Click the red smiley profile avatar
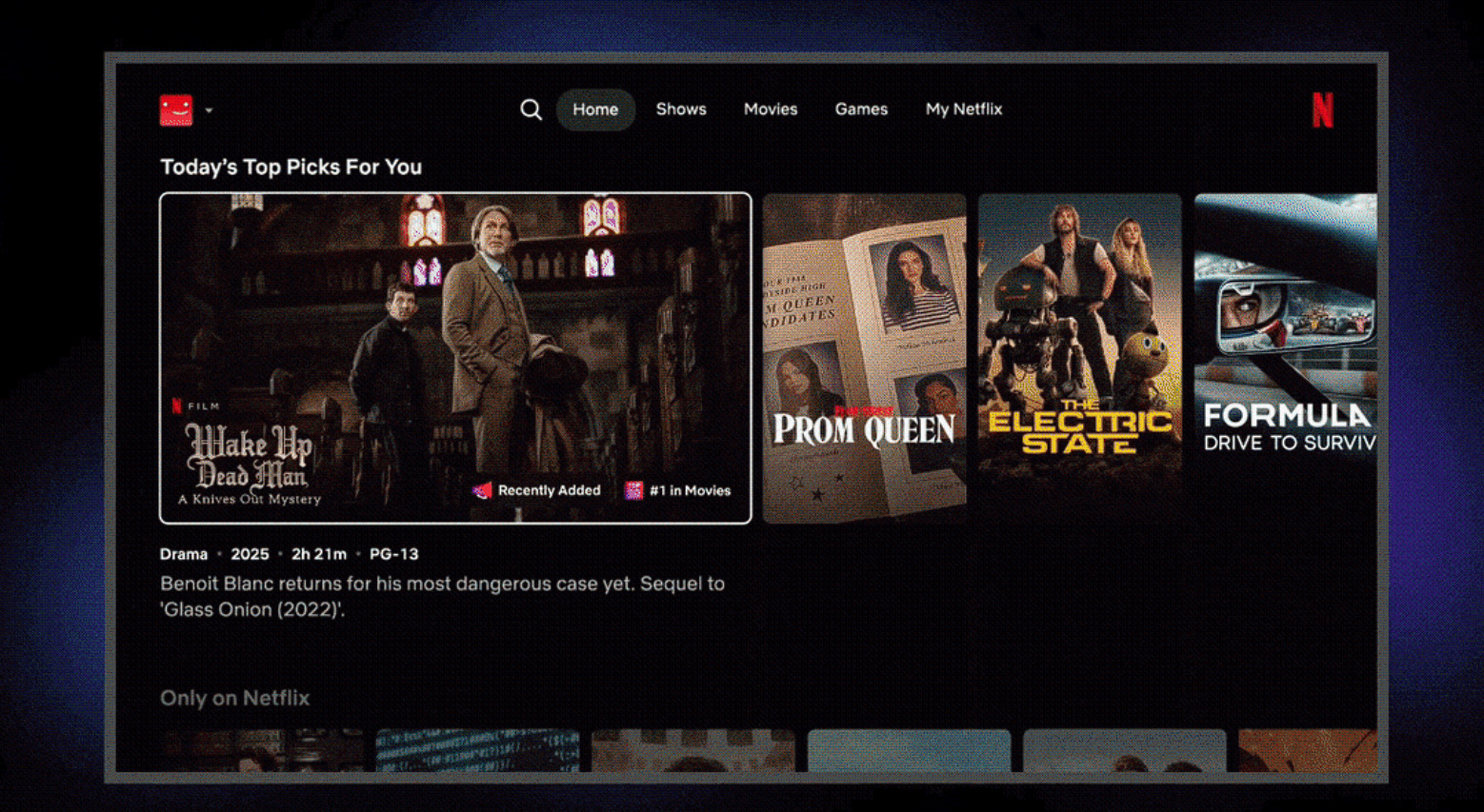 [176, 109]
